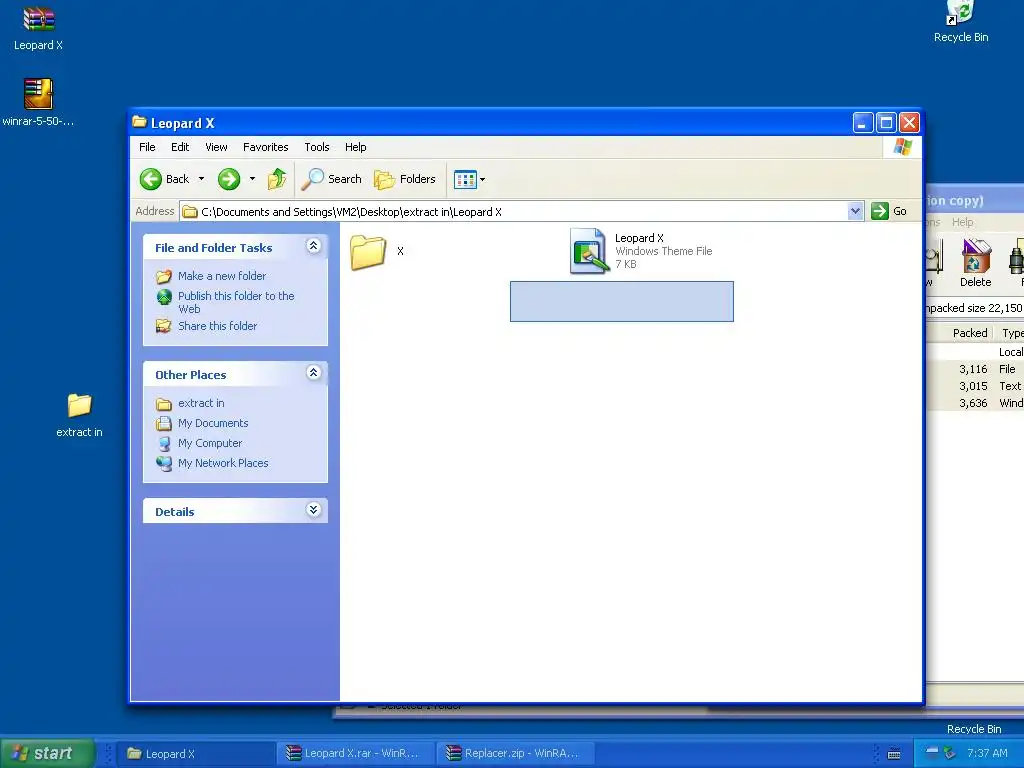The height and width of the screenshot is (768, 1024).
Task: Collapse the File and Folder Tasks panel
Action: (x=313, y=246)
